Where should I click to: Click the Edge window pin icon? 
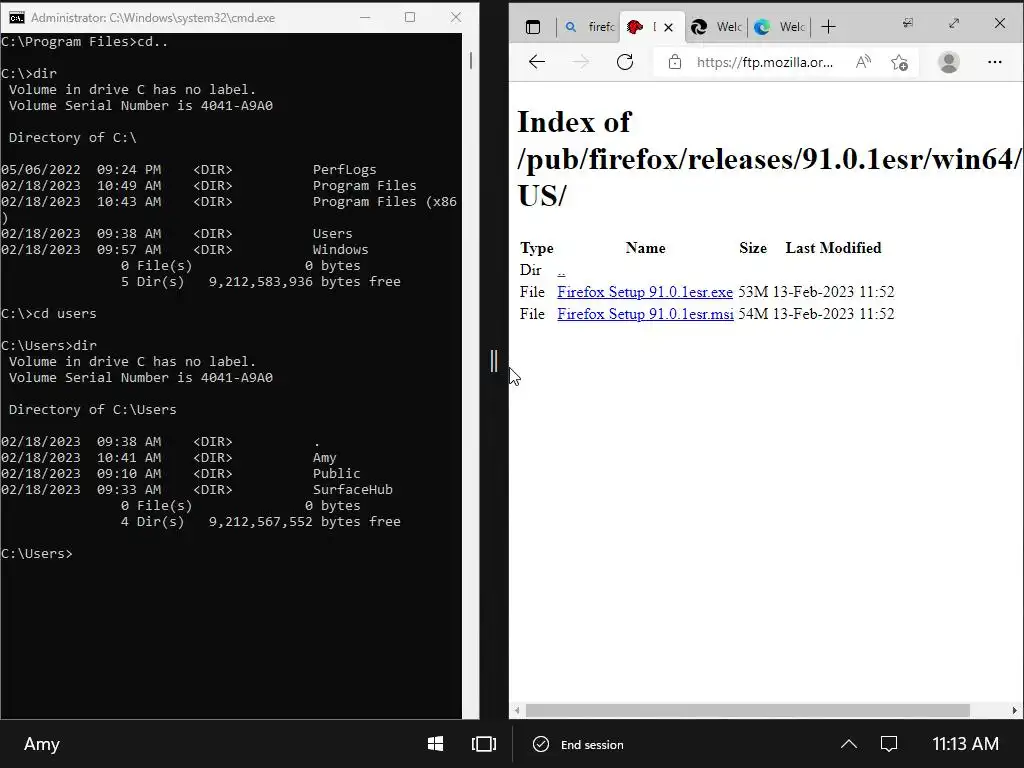click(908, 24)
